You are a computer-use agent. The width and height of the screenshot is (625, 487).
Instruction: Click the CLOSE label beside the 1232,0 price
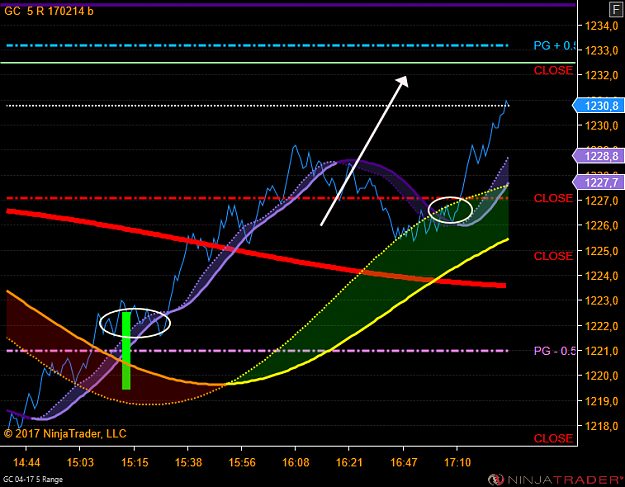(553, 71)
